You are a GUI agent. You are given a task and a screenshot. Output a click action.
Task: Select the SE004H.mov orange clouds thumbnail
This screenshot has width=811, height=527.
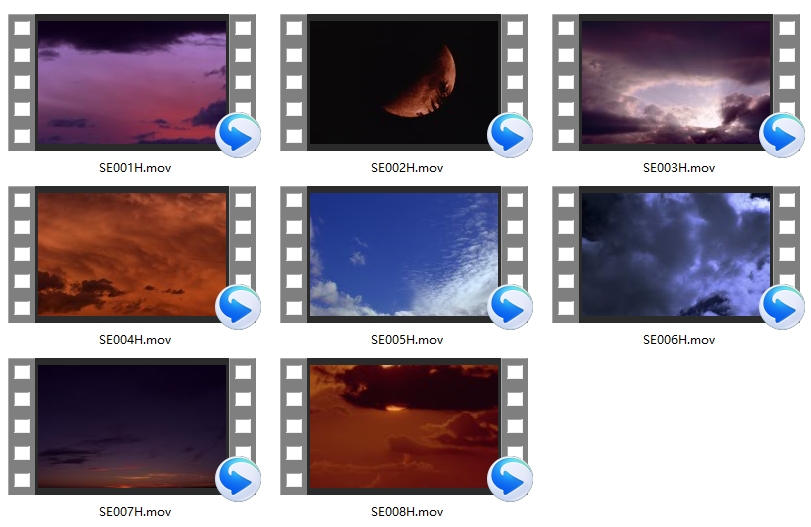point(132,254)
